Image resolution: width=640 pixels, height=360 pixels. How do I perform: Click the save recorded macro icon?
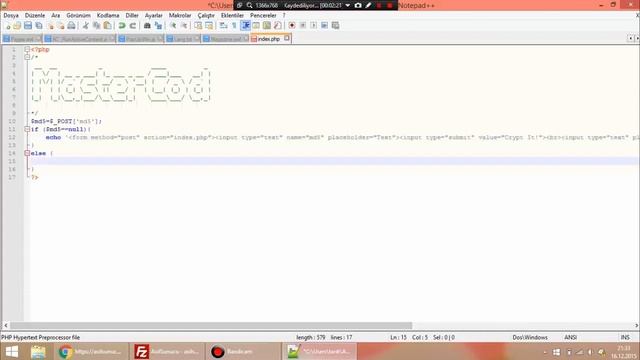[335, 26]
